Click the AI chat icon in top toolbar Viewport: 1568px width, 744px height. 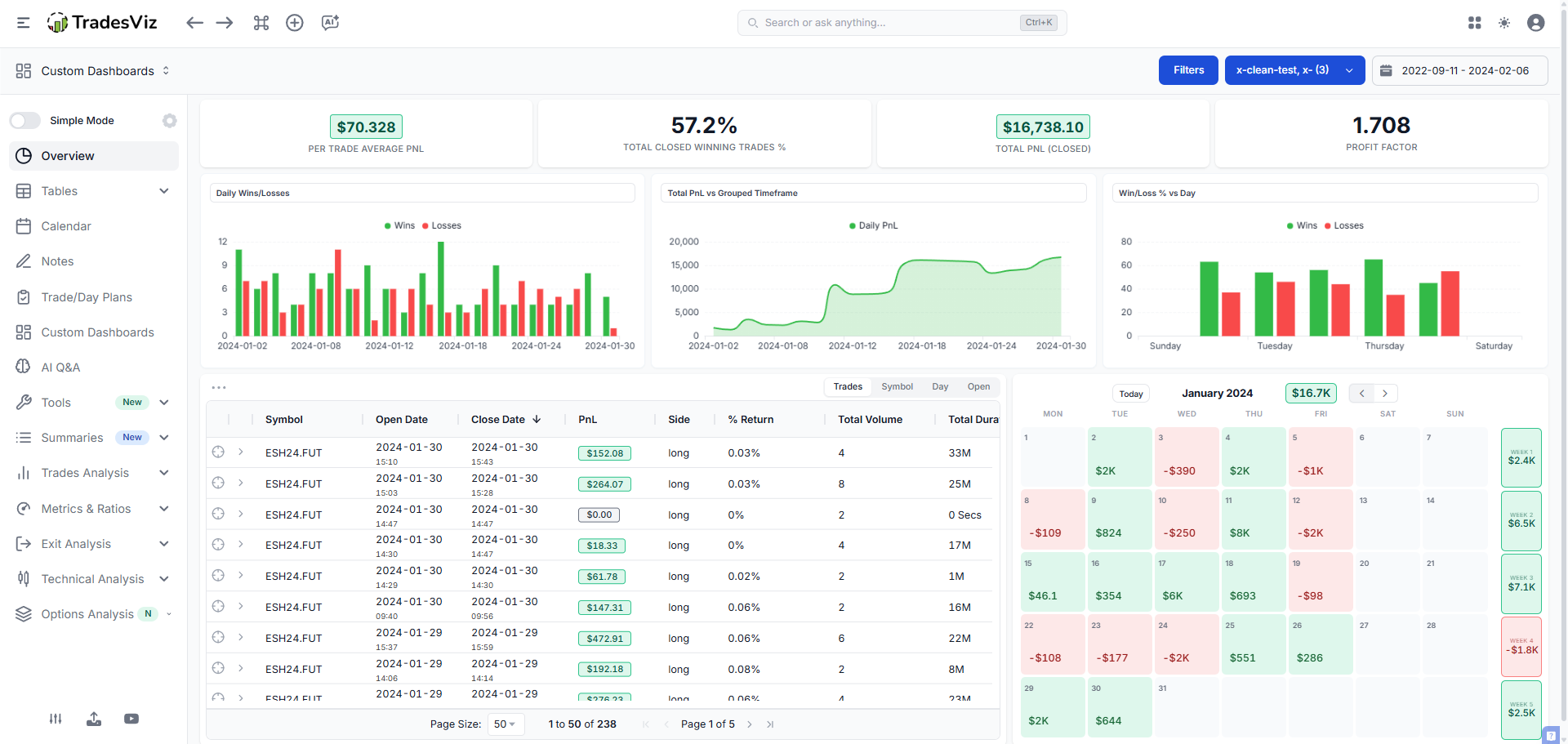click(x=330, y=23)
